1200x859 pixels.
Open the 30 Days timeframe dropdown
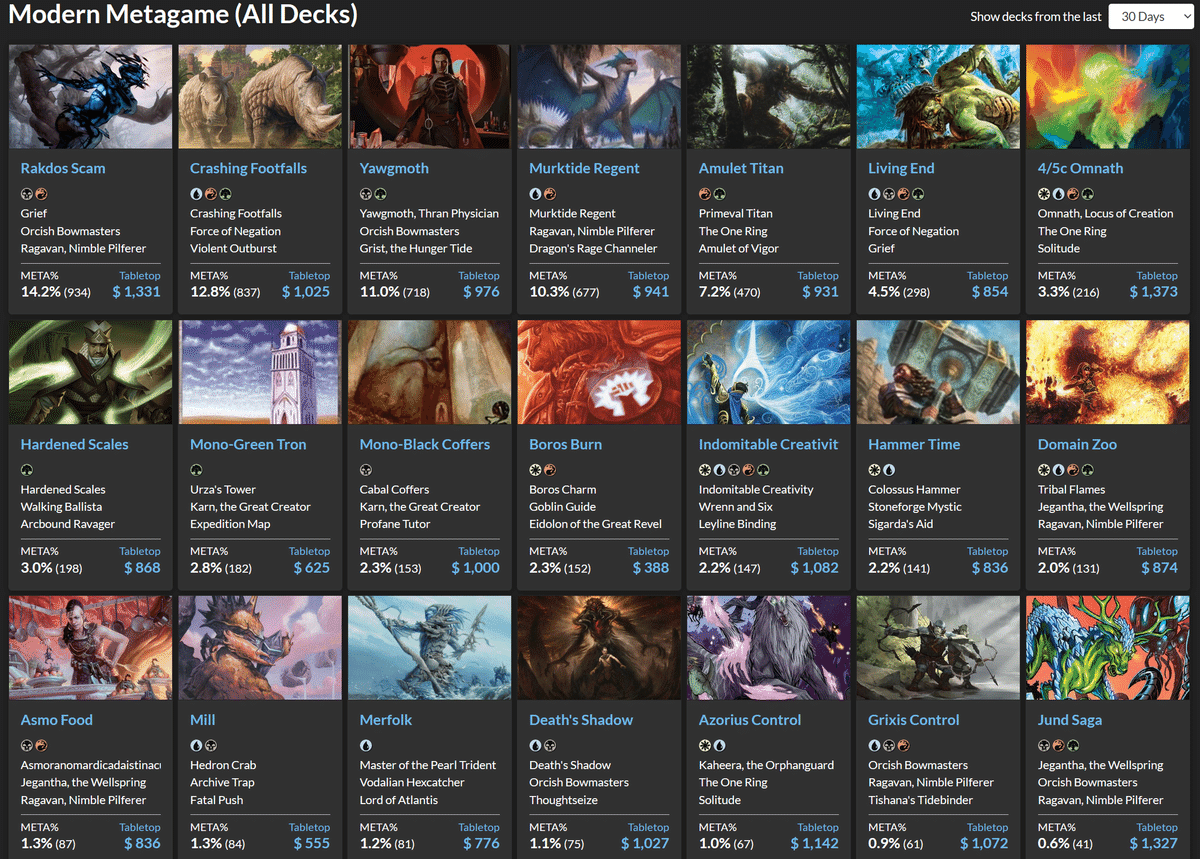(1151, 16)
